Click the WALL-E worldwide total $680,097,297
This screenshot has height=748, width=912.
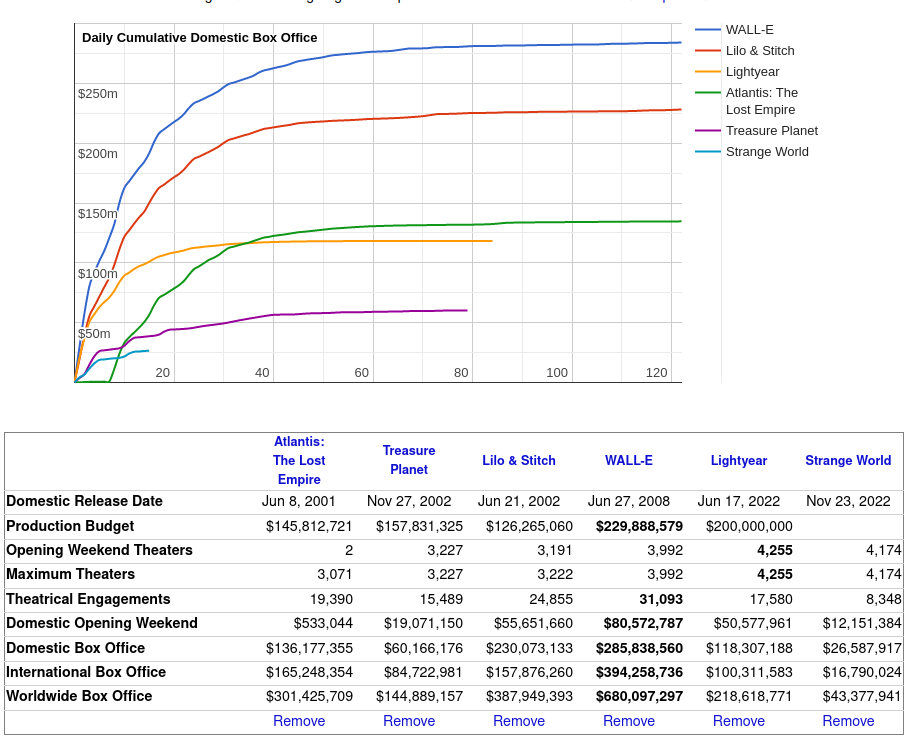coord(639,696)
